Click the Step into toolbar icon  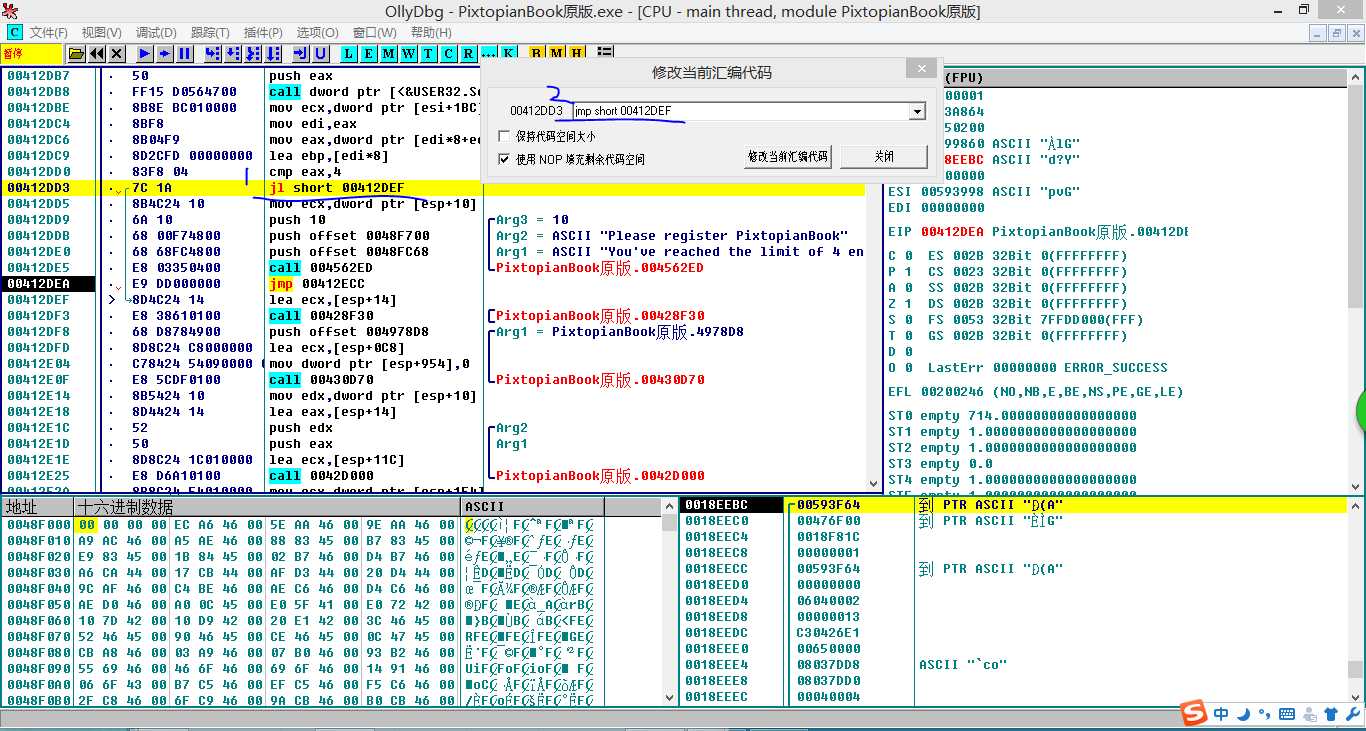click(213, 53)
